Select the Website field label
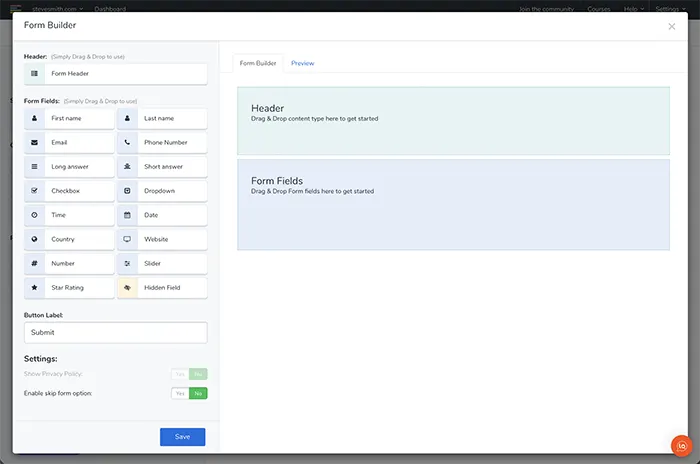The image size is (700, 464). pos(156,239)
